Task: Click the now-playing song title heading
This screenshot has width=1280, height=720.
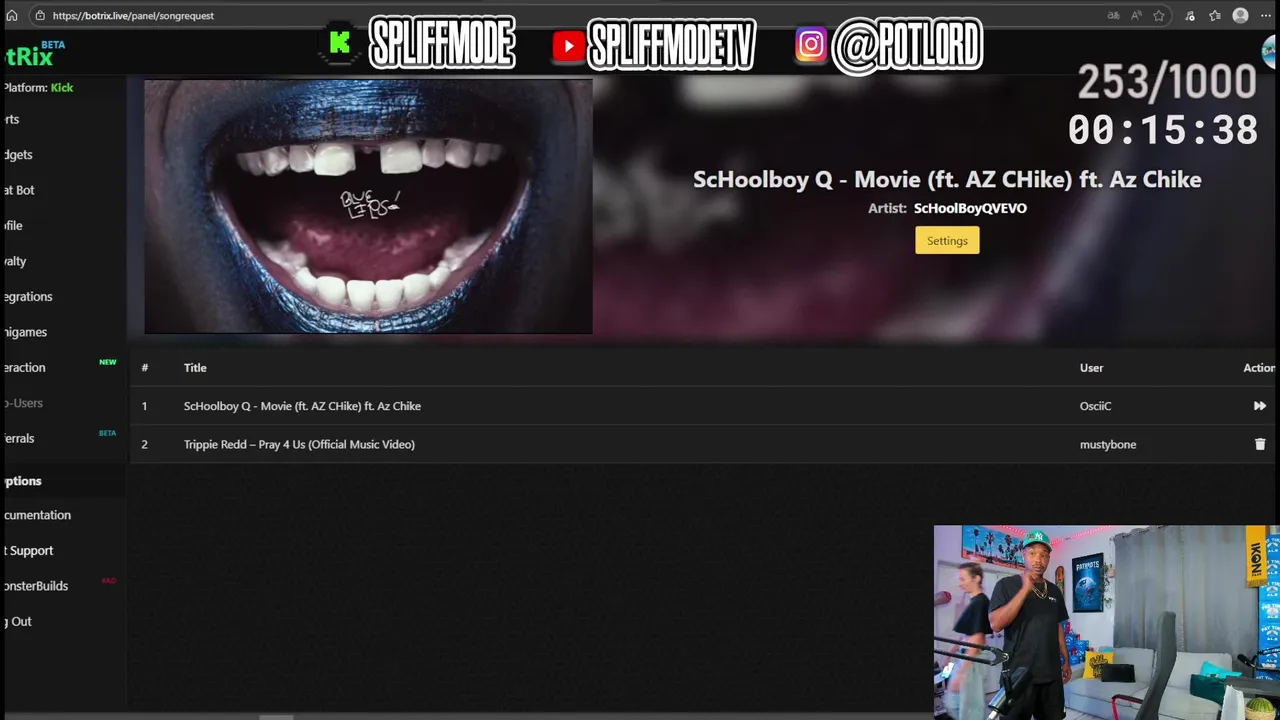Action: point(947,179)
